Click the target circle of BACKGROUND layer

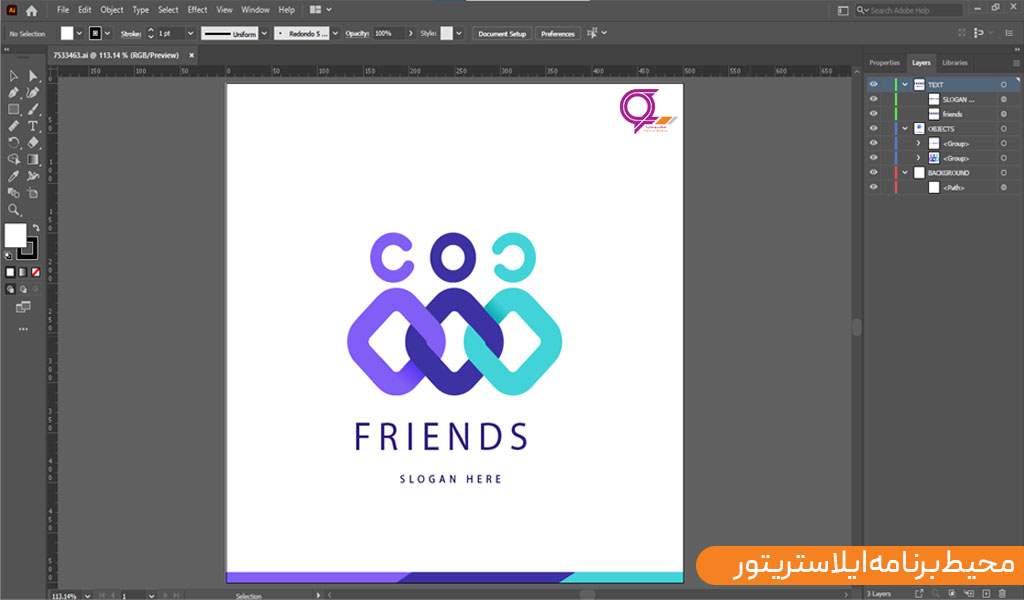[1004, 172]
